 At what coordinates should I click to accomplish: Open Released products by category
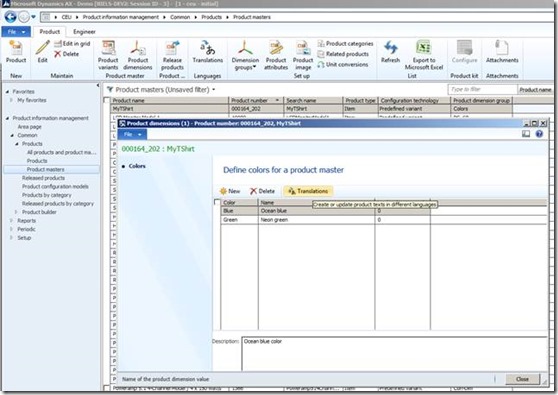(58, 204)
